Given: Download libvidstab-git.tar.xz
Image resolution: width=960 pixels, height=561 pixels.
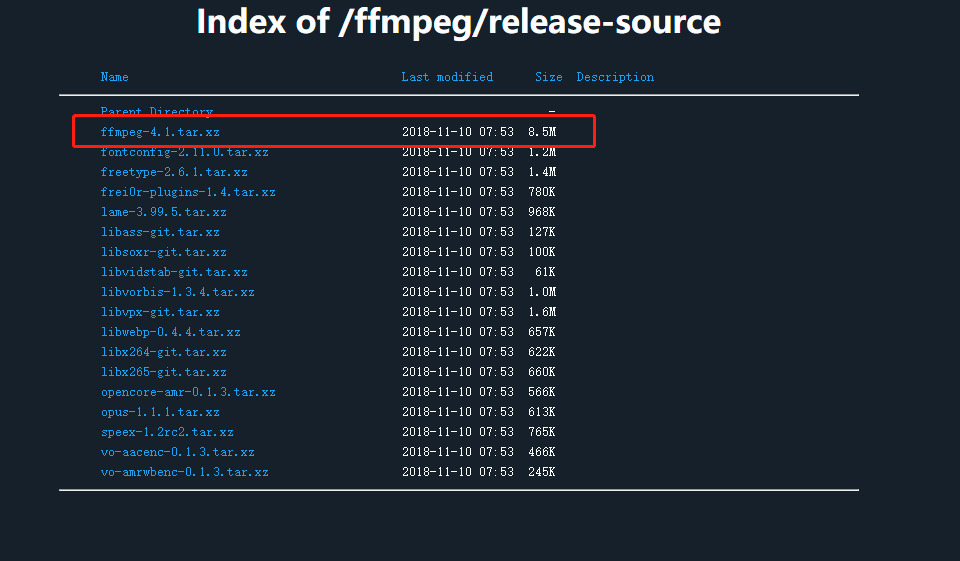Looking at the screenshot, I should pos(174,272).
